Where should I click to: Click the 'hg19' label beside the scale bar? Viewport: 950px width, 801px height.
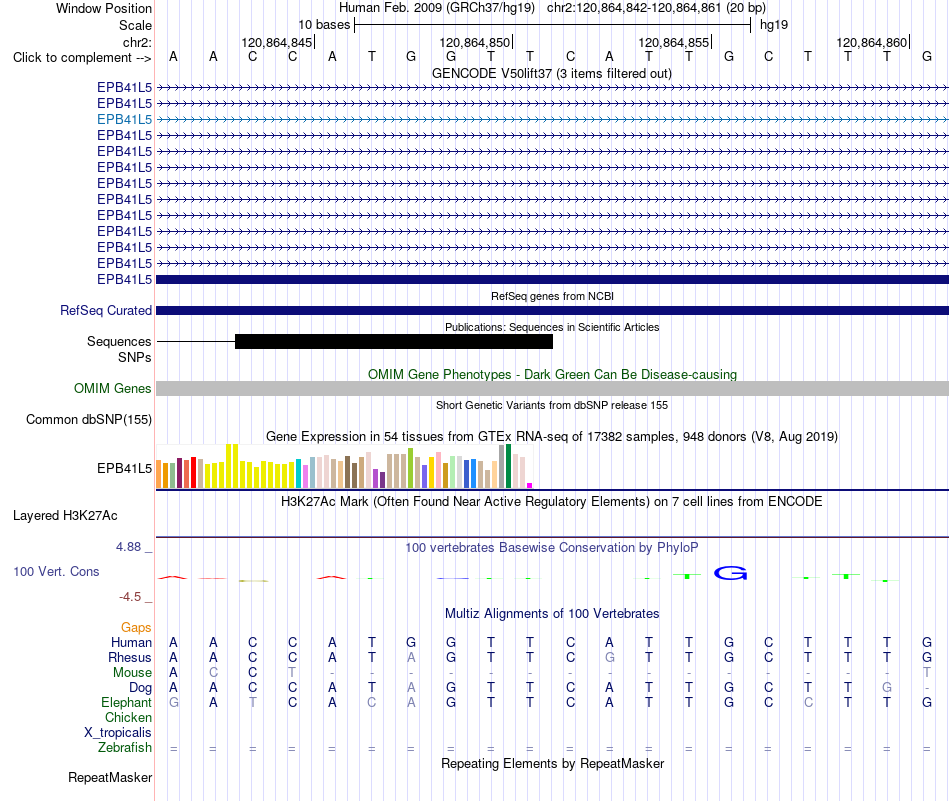pos(774,25)
